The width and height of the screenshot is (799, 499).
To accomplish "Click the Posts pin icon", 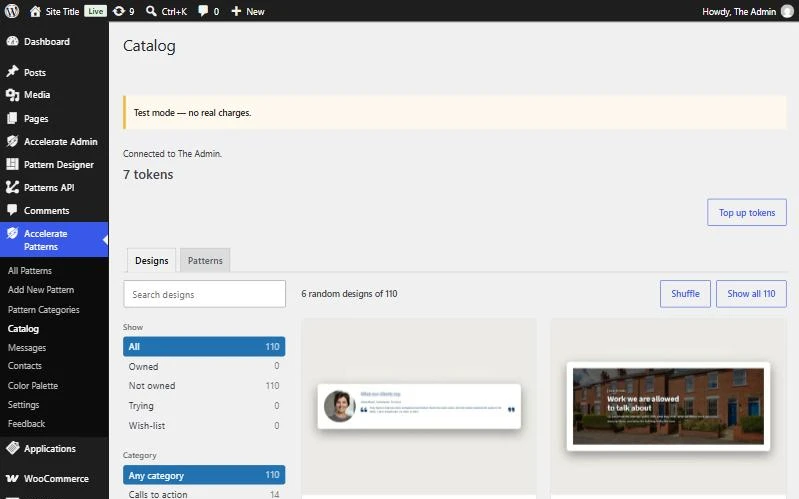I will coord(12,72).
